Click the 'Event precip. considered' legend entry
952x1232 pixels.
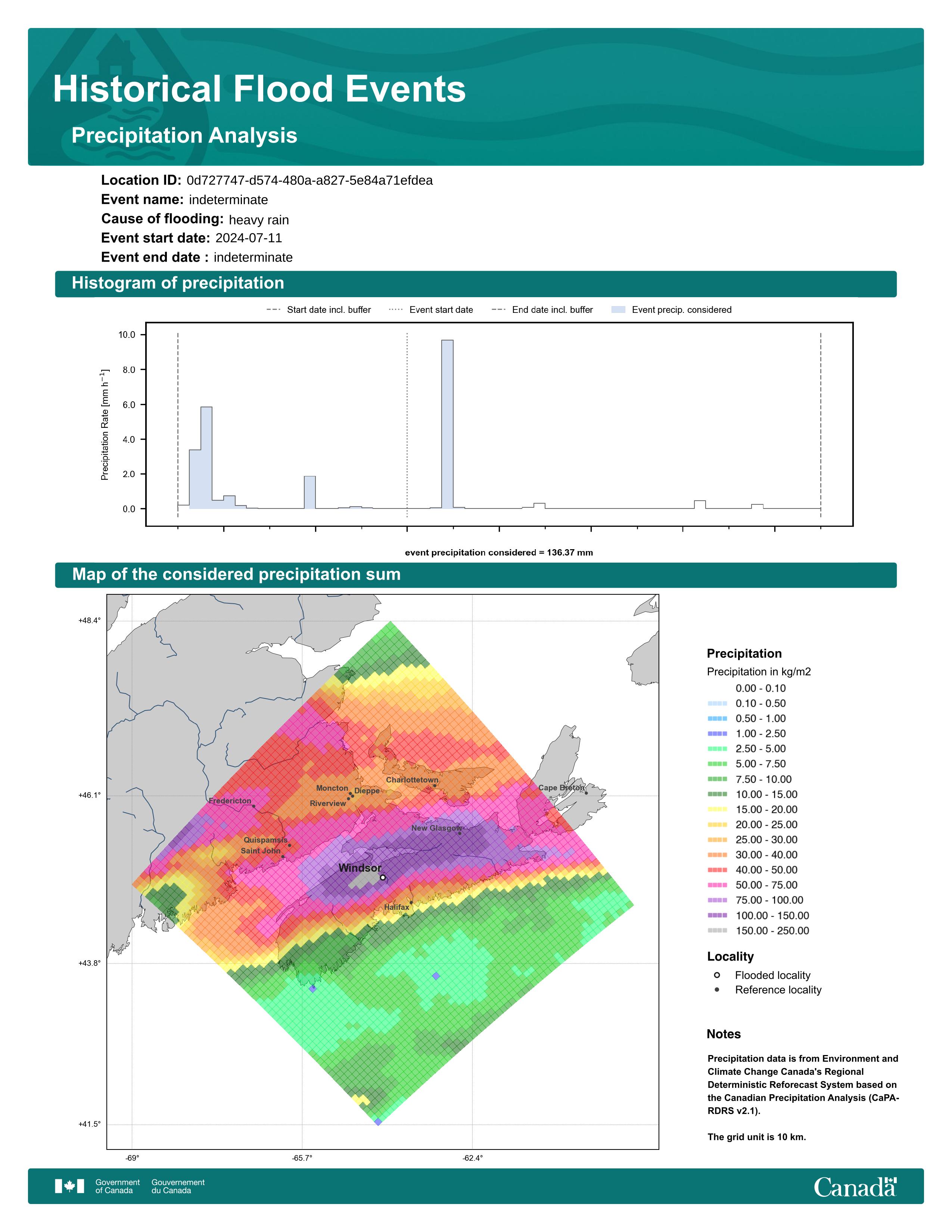672,310
